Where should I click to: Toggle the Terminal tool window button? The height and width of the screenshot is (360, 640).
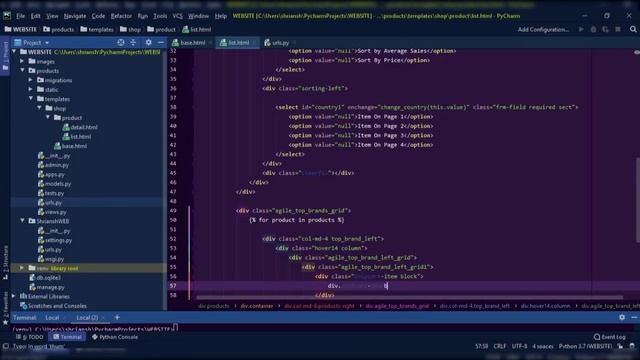tap(67, 337)
